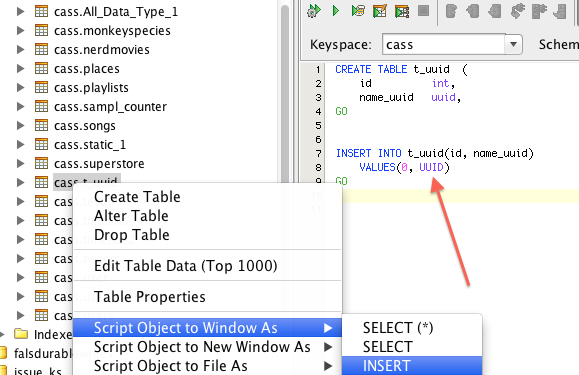Click the 'VALUES(0, UUID)' editor line
Image resolution: width=579 pixels, height=375 pixels.
click(x=404, y=167)
